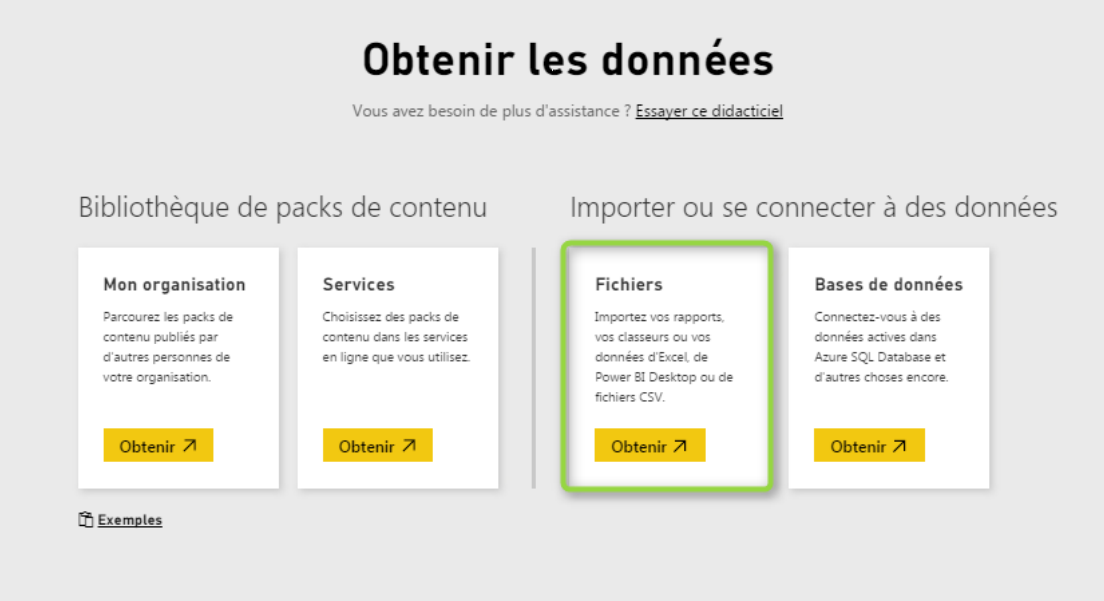
Task: Select the 'Bases de données' card title
Action: click(x=888, y=285)
